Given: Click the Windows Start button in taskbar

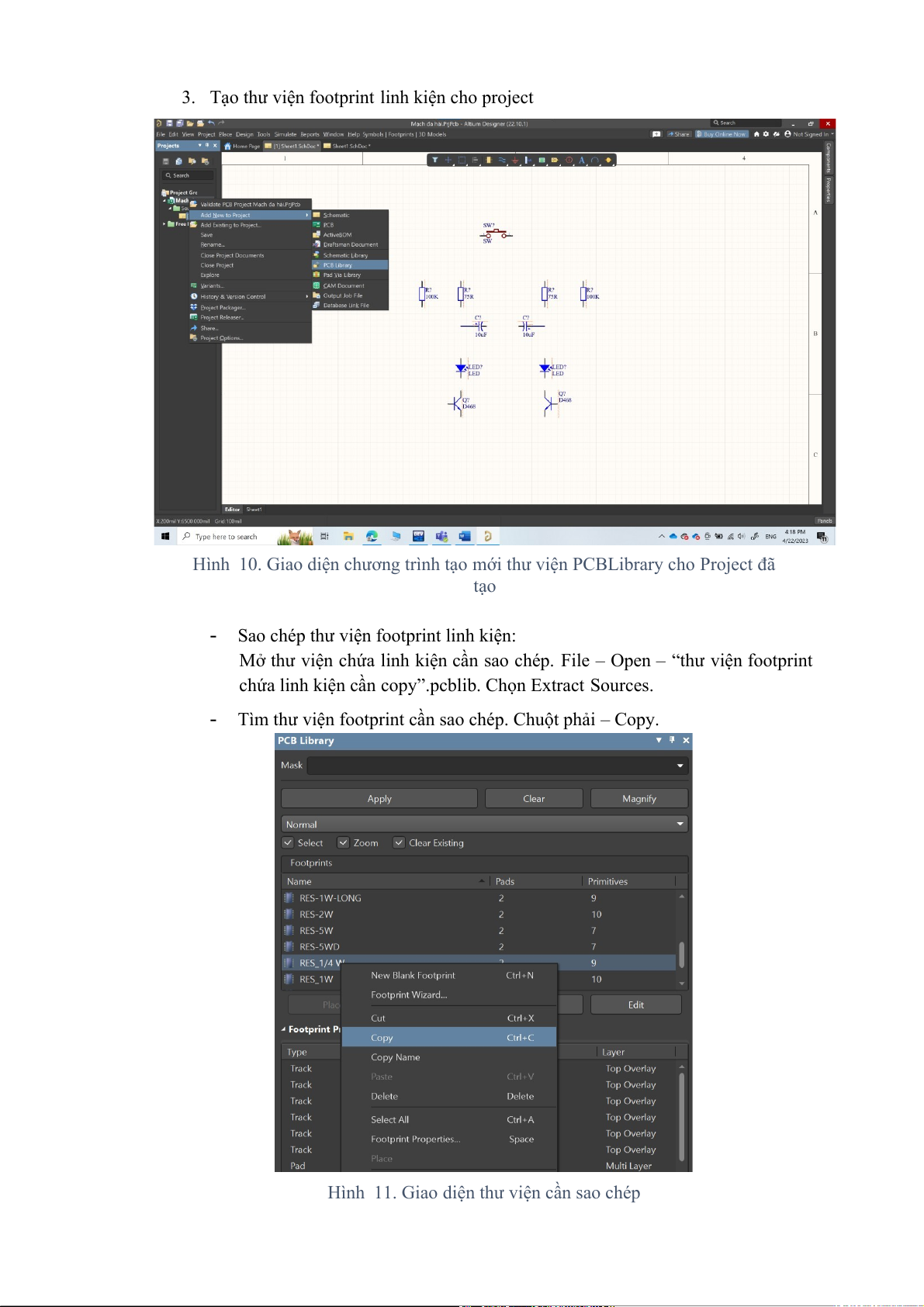Looking at the screenshot, I should click(165, 536).
